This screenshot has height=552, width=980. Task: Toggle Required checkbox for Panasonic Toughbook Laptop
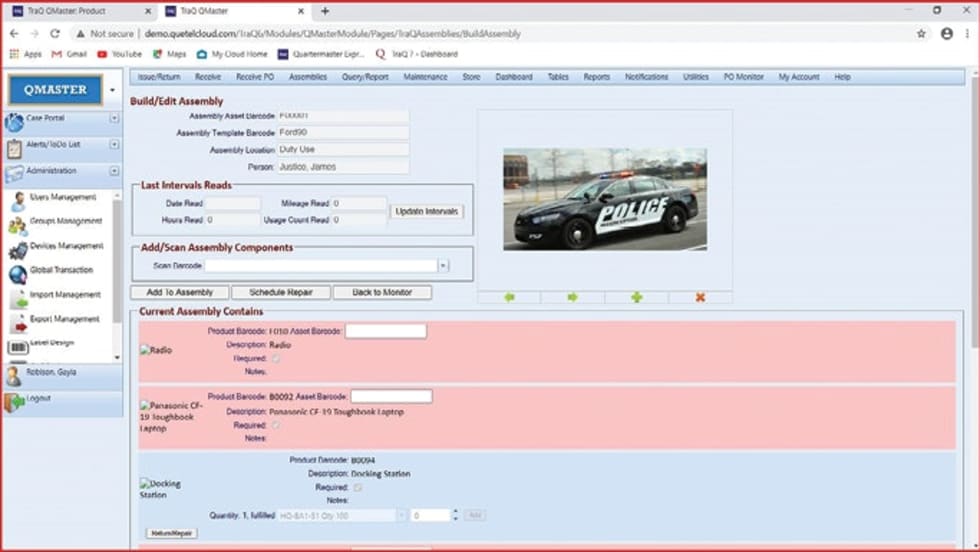point(276,425)
